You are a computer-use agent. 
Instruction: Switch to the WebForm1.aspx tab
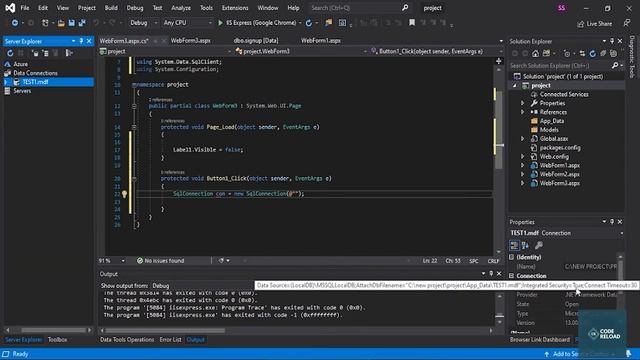(321, 40)
